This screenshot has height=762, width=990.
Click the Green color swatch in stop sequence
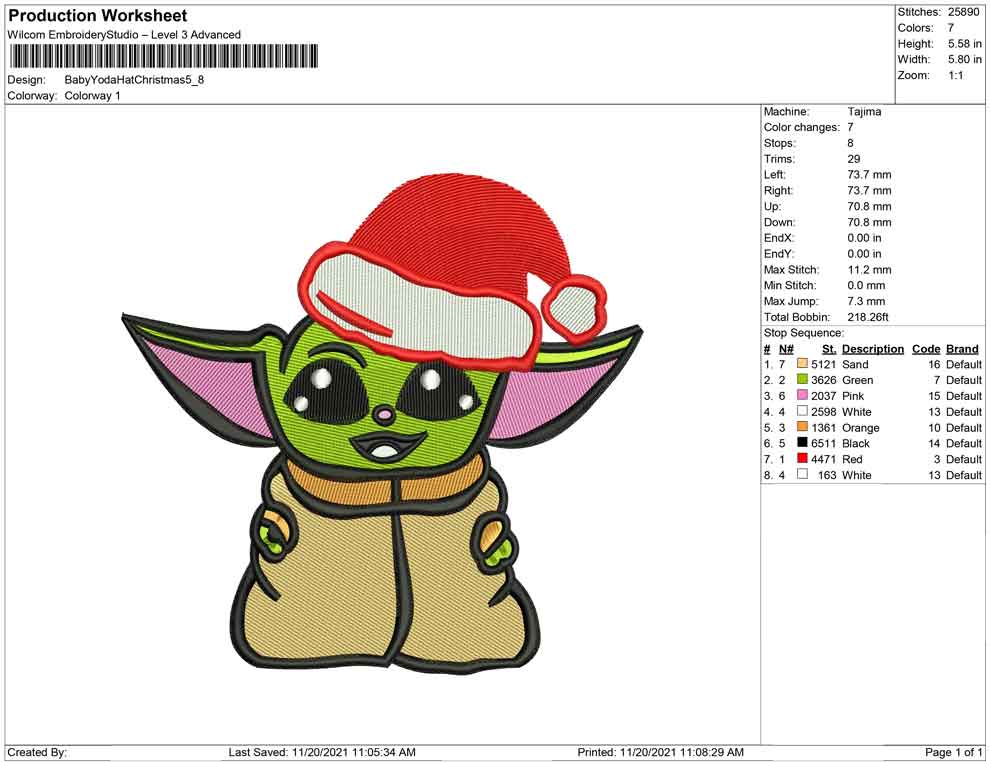802,379
